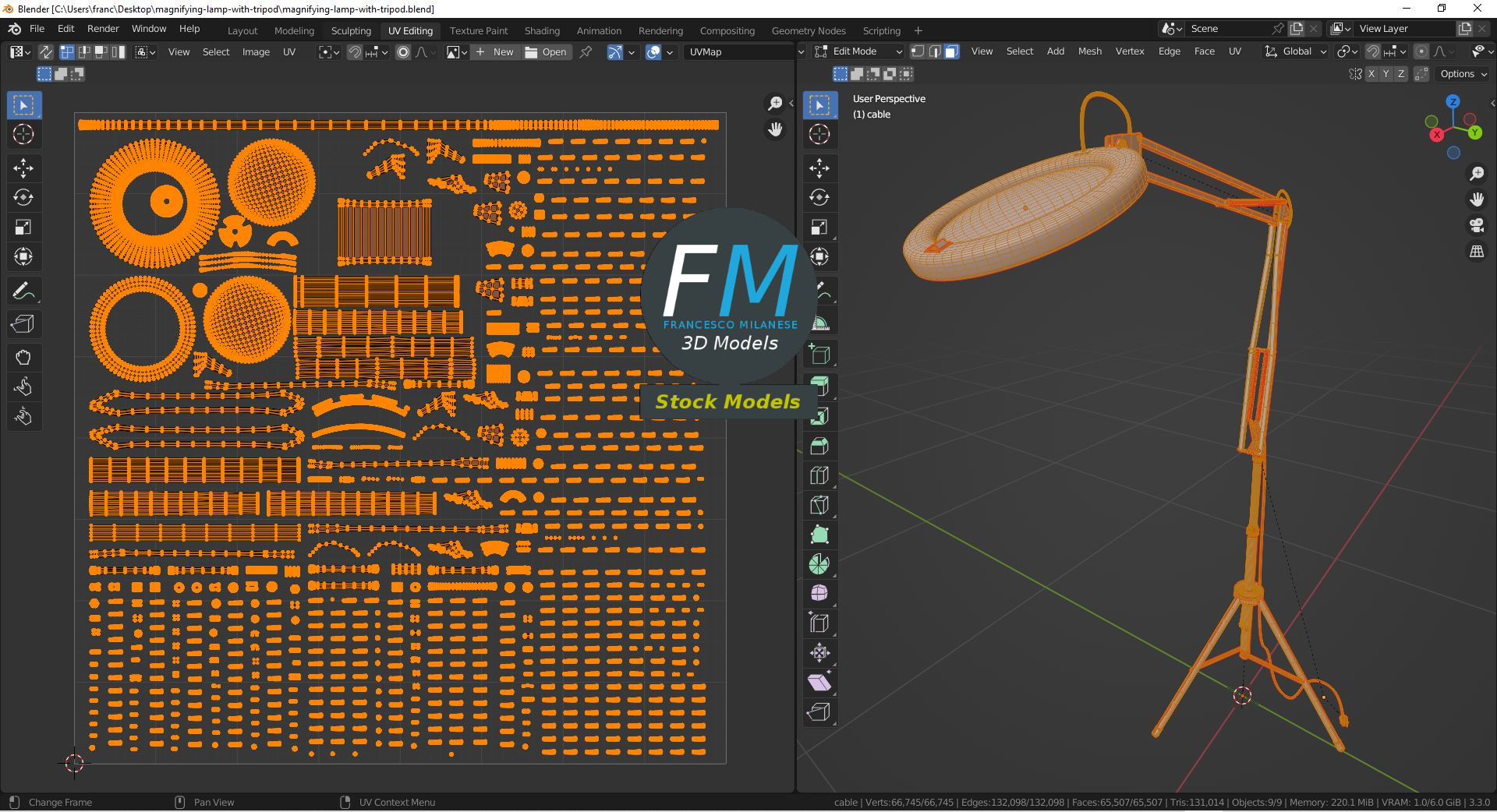Click the Inset Faces tool
The width and height of the screenshot is (1497, 812).
click(x=819, y=416)
